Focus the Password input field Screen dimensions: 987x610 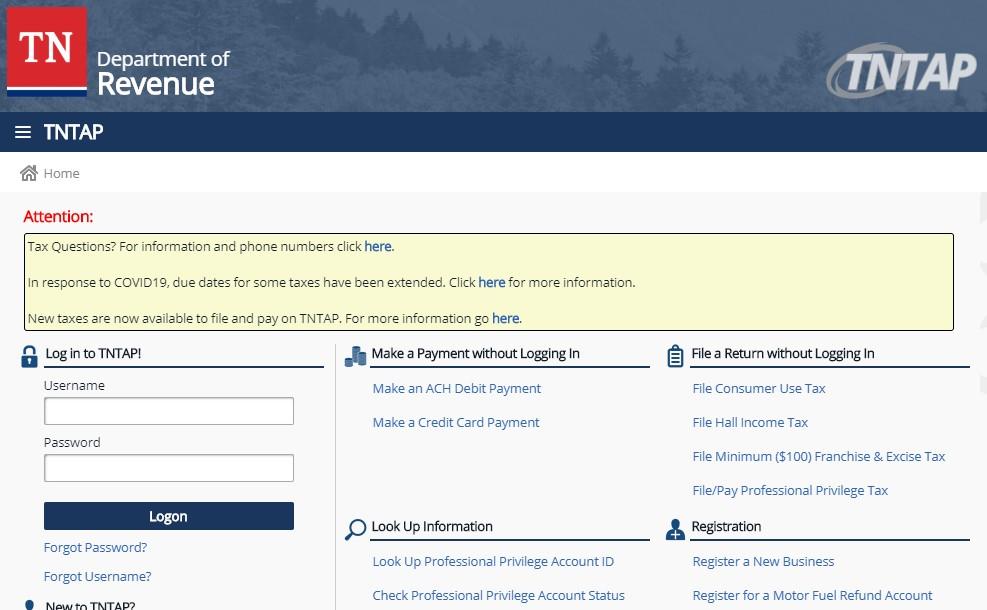point(169,468)
